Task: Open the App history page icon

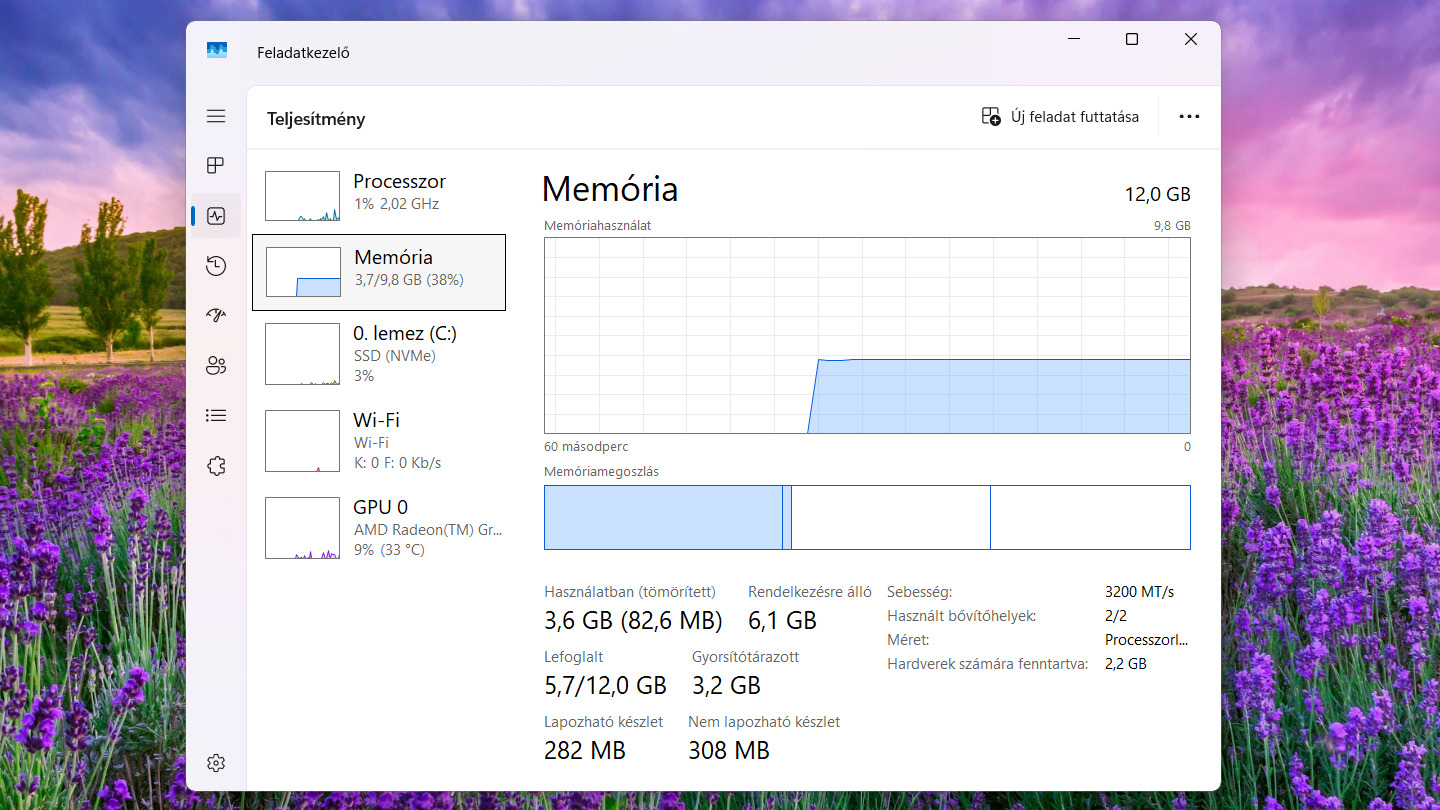Action: [x=216, y=266]
